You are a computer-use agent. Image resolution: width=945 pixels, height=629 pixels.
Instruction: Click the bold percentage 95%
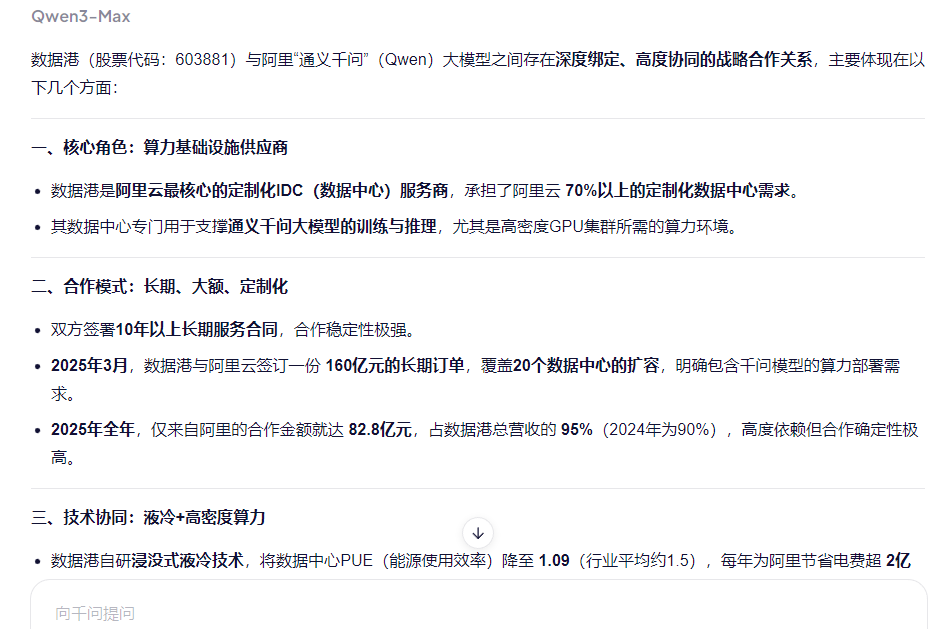577,430
